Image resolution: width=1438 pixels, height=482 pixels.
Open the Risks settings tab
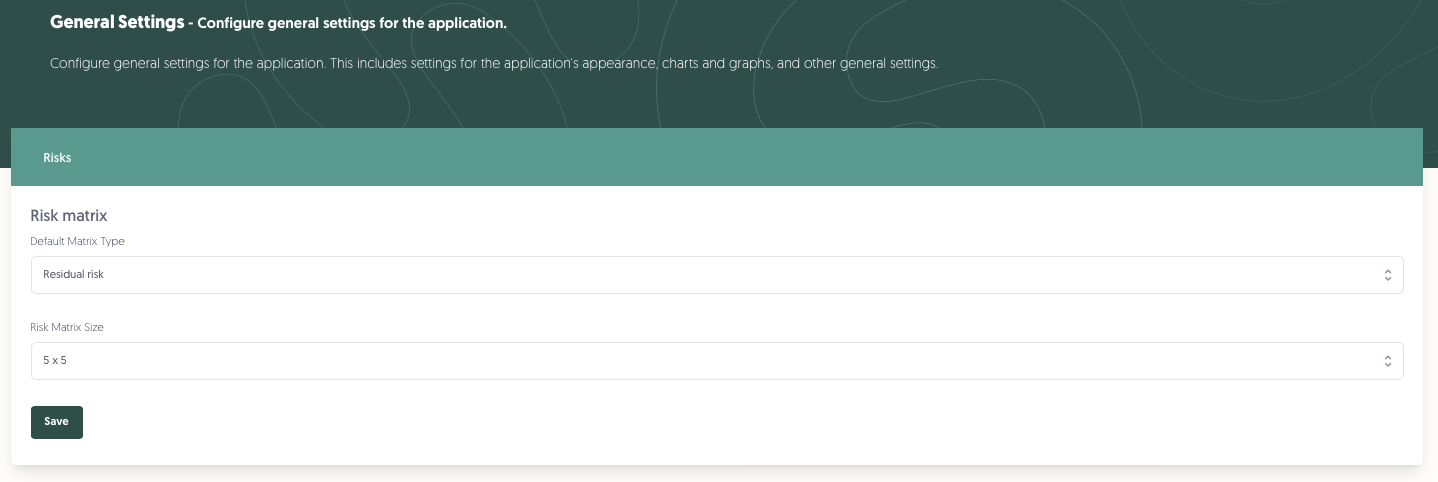coord(57,158)
